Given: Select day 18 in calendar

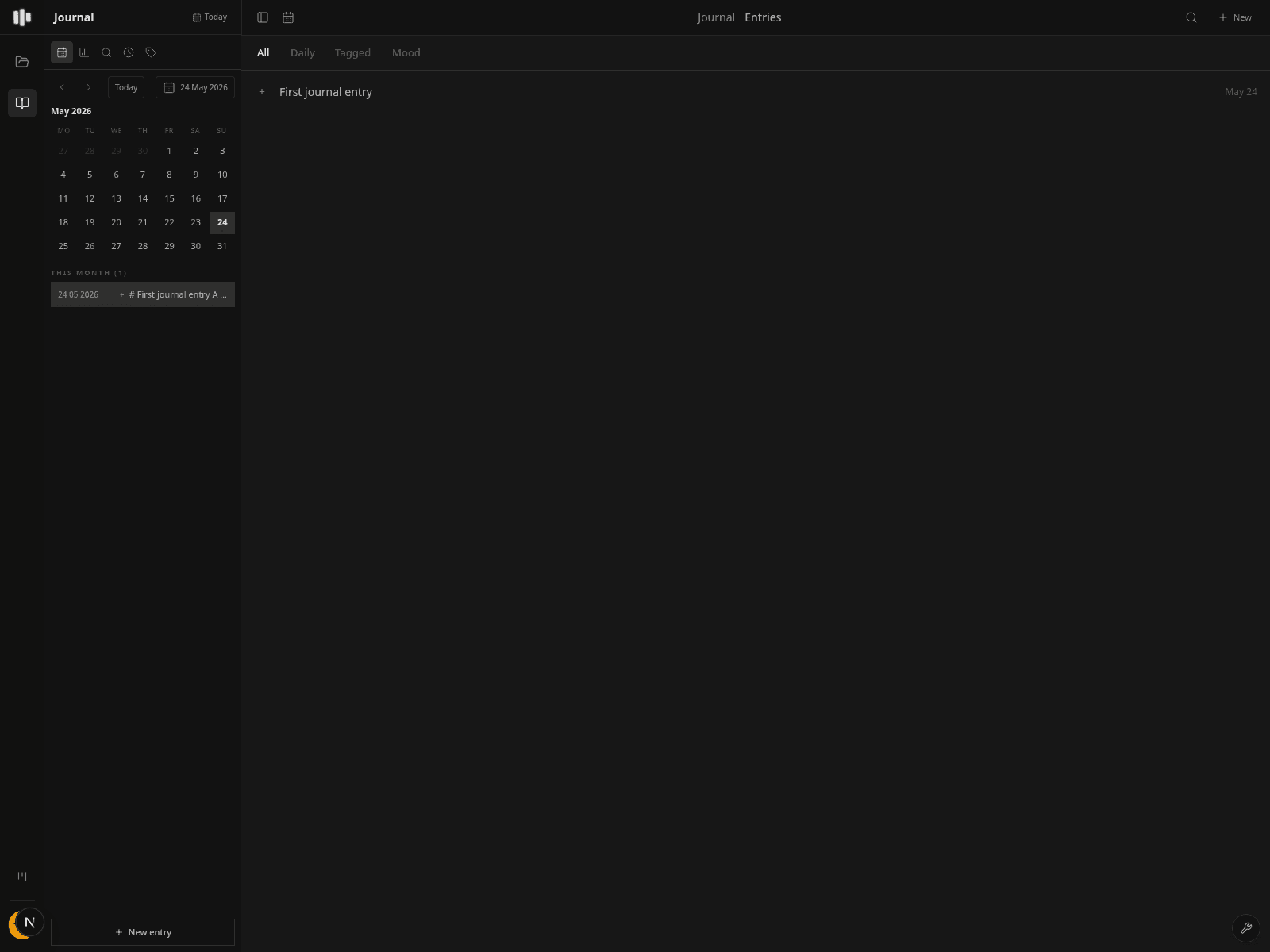Looking at the screenshot, I should [x=63, y=222].
